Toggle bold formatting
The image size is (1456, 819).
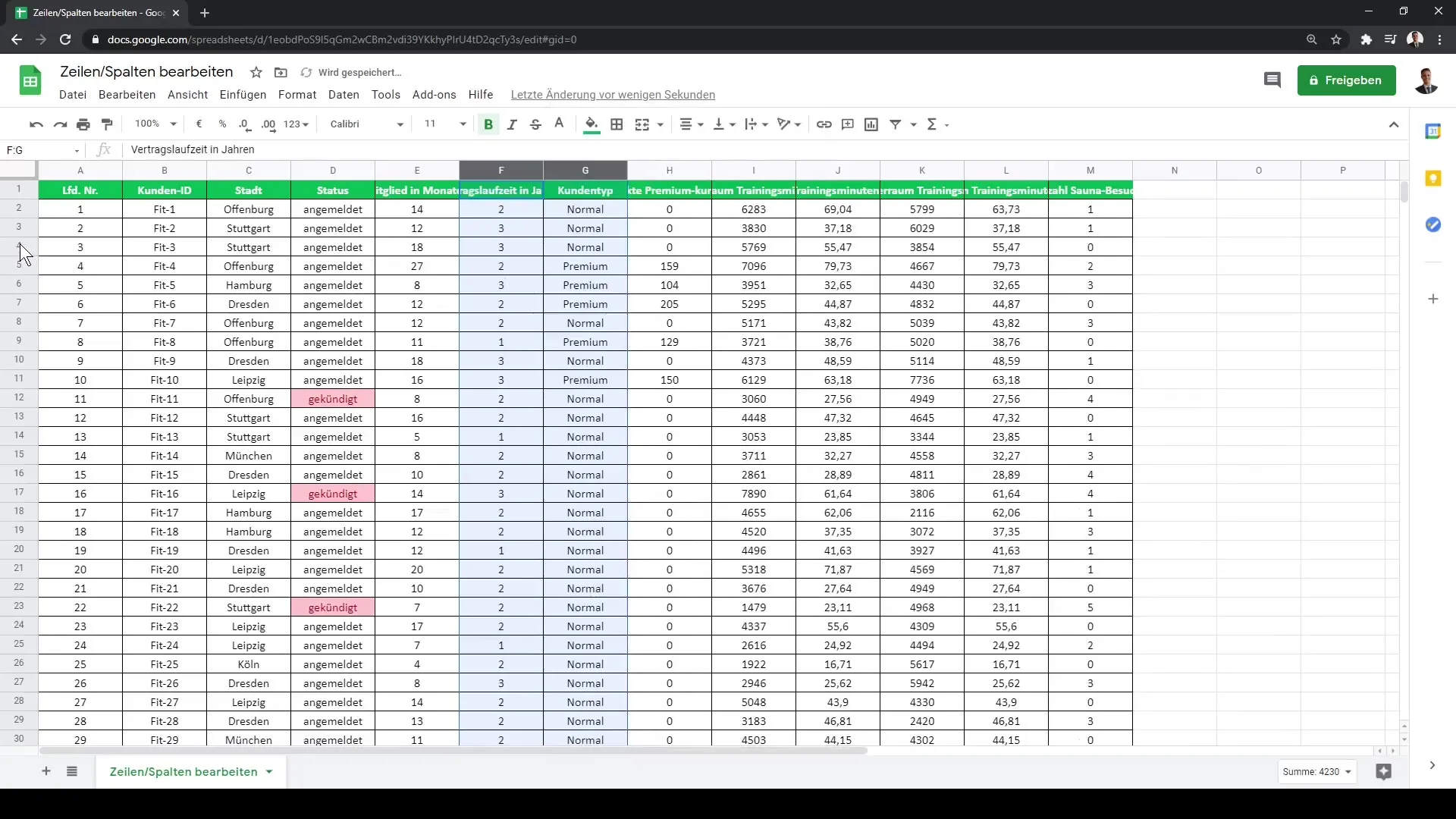pyautogui.click(x=488, y=124)
